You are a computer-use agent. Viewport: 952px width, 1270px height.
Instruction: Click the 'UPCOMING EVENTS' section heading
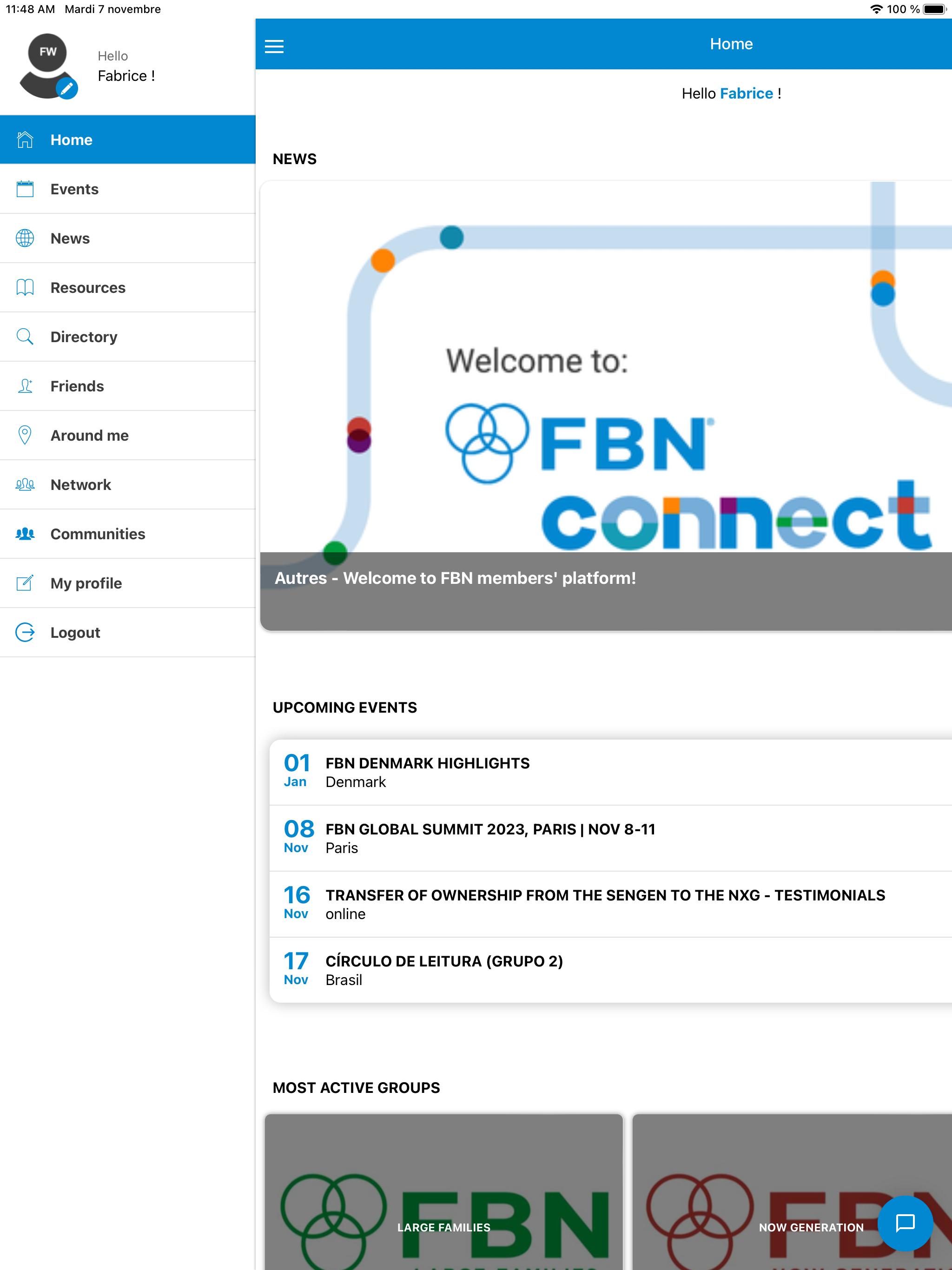coord(344,708)
